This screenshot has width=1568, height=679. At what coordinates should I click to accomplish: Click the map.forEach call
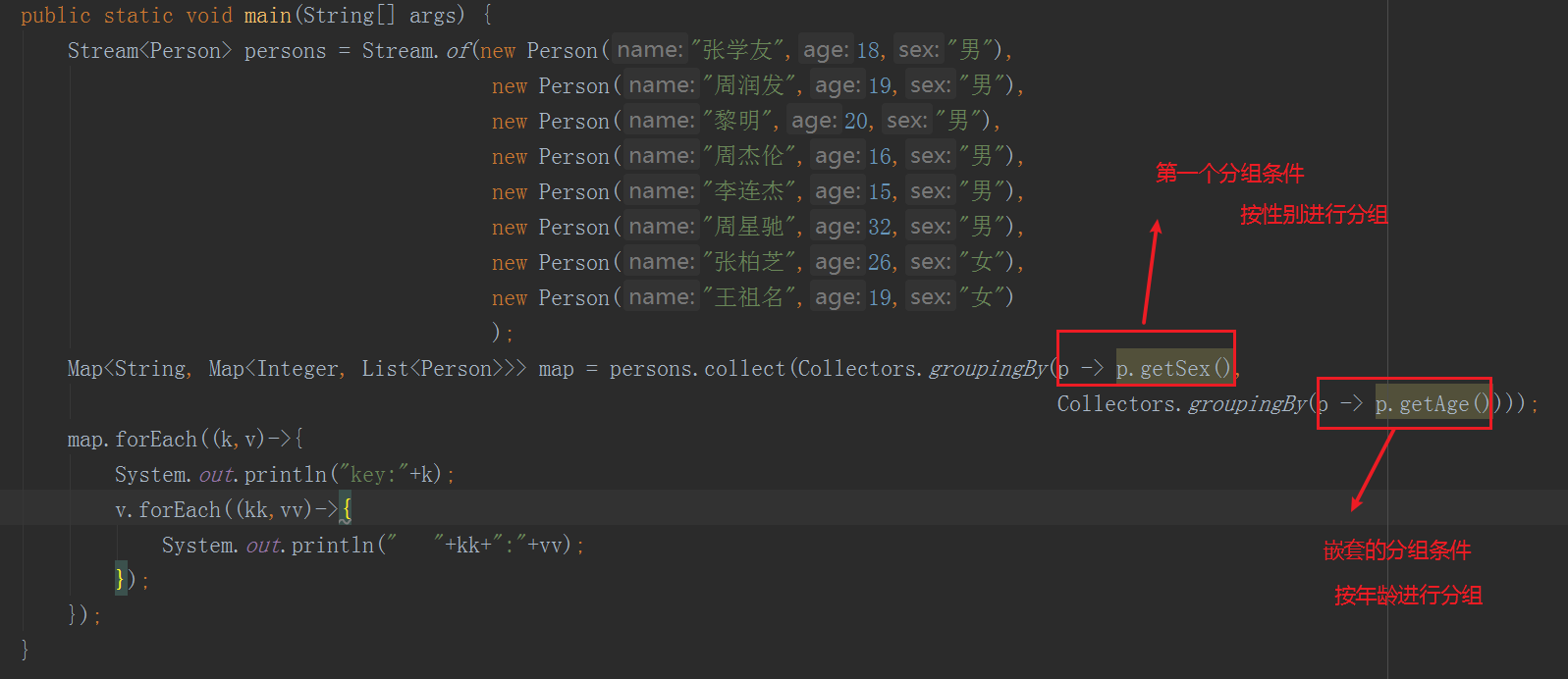[133, 440]
